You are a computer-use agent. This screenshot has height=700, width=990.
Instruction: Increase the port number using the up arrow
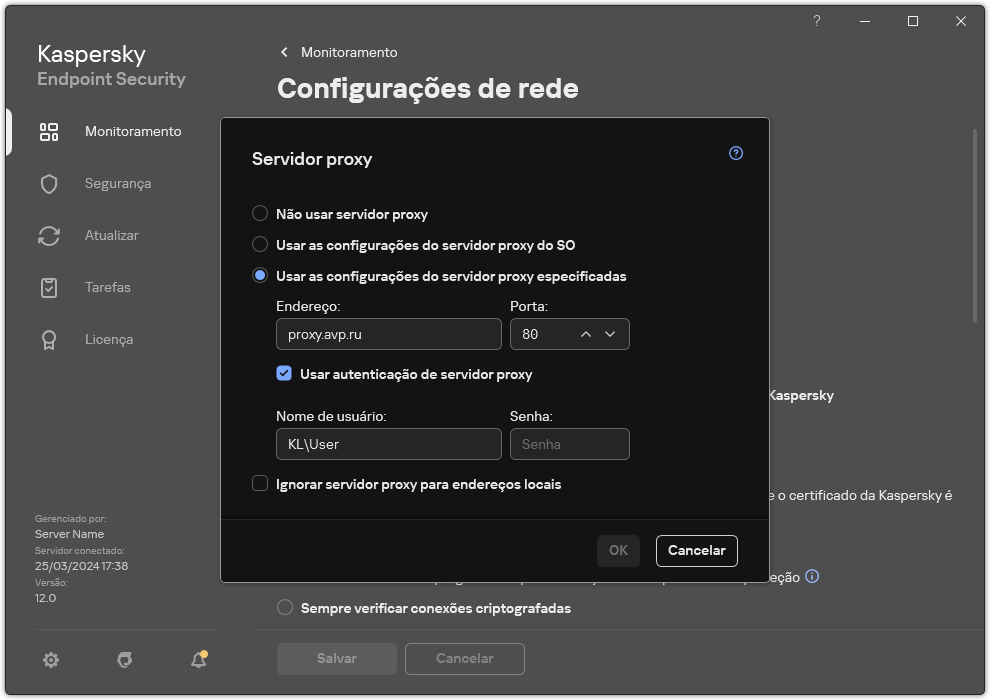pos(584,334)
